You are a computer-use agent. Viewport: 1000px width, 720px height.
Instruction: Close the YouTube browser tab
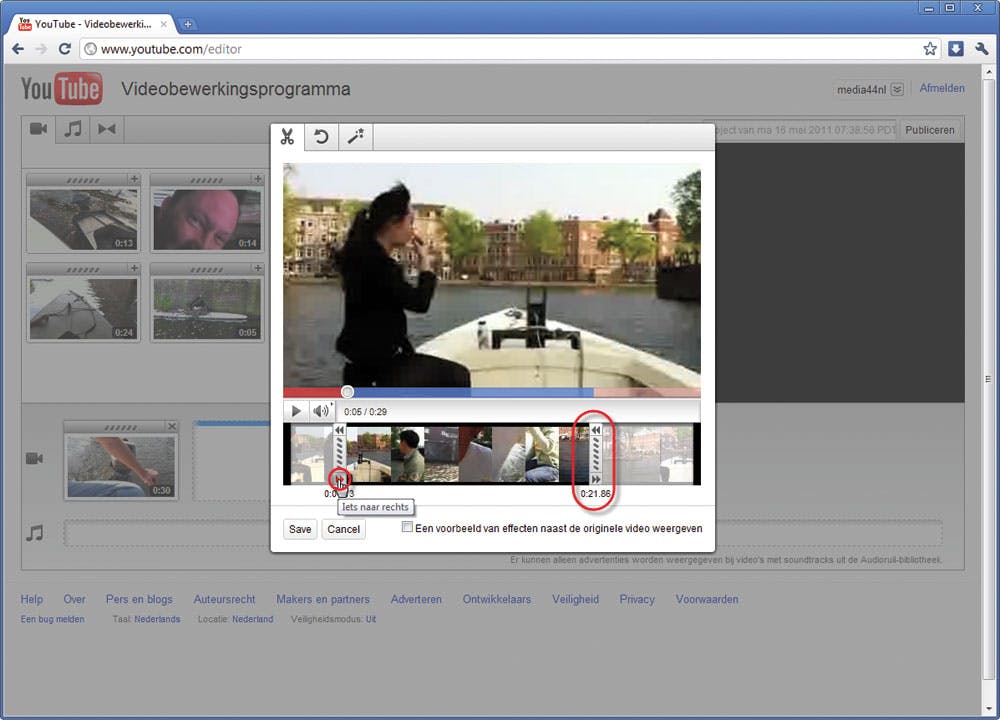click(x=164, y=24)
